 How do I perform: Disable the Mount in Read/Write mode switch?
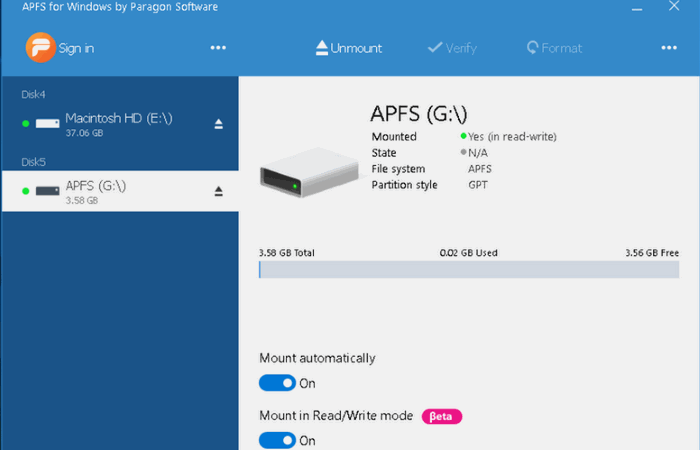277,441
